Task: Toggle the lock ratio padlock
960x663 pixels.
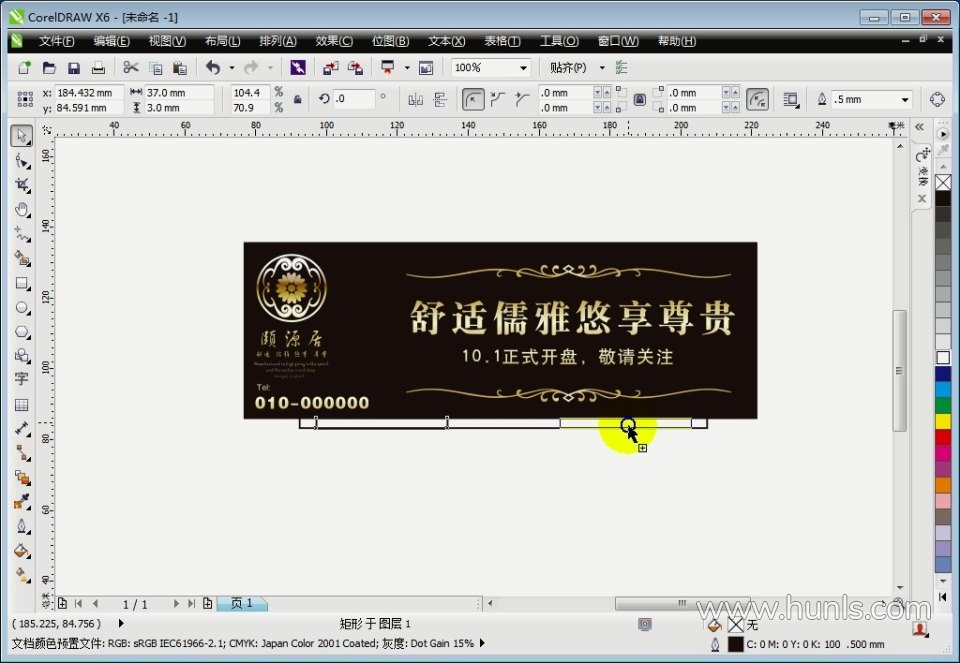Action: (x=296, y=100)
